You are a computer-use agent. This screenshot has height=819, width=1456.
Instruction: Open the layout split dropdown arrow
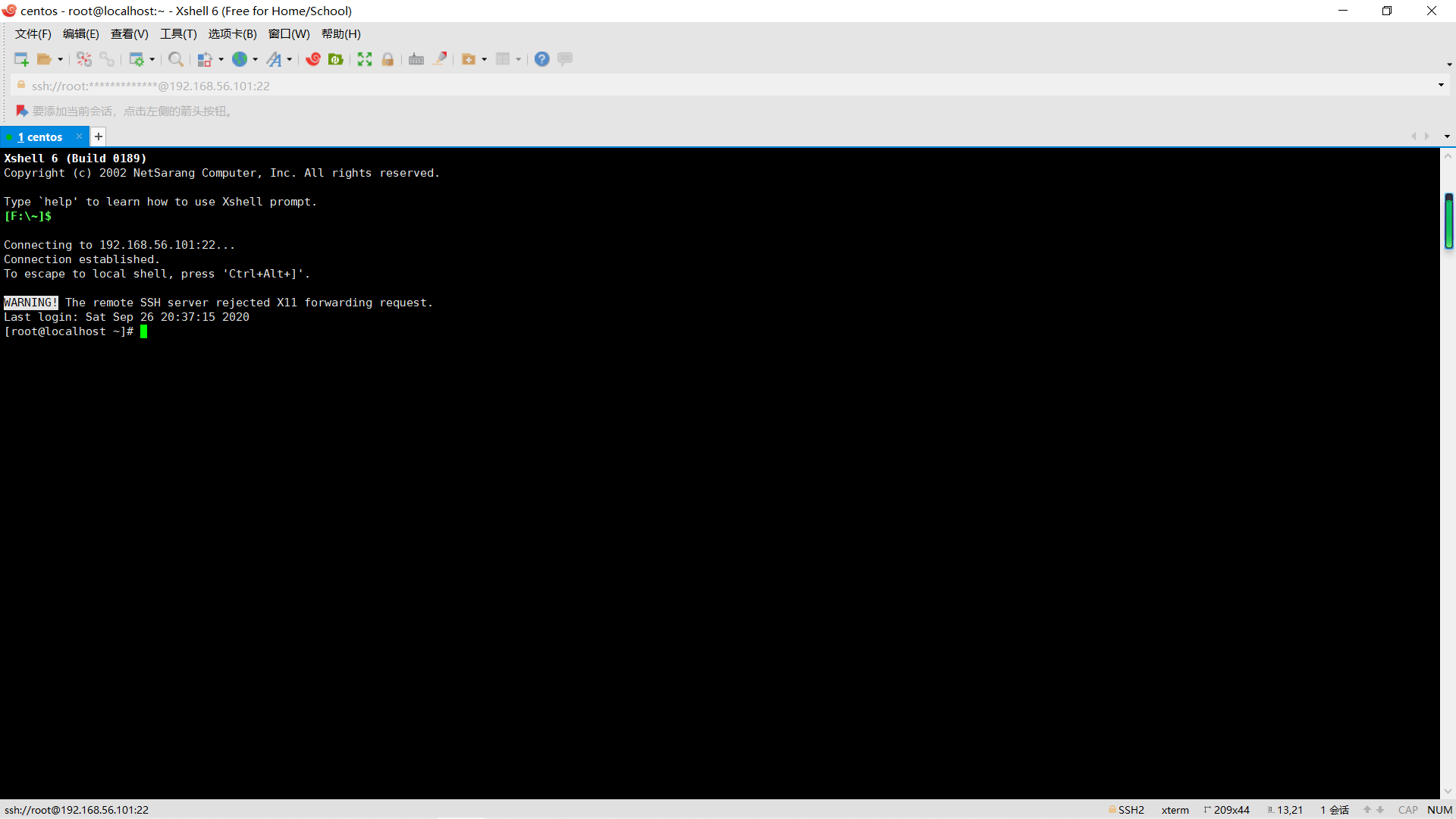(x=517, y=59)
